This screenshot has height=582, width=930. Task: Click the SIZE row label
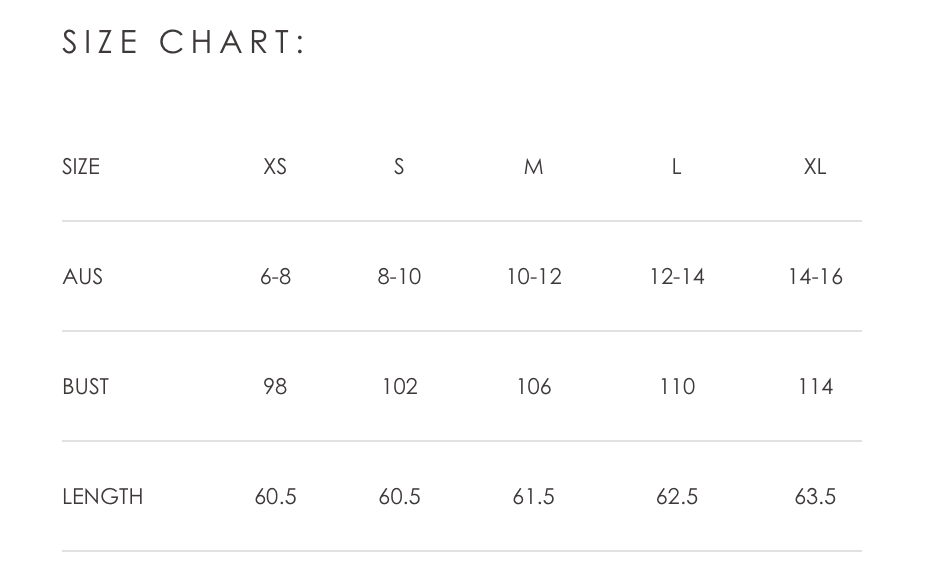[x=81, y=167]
